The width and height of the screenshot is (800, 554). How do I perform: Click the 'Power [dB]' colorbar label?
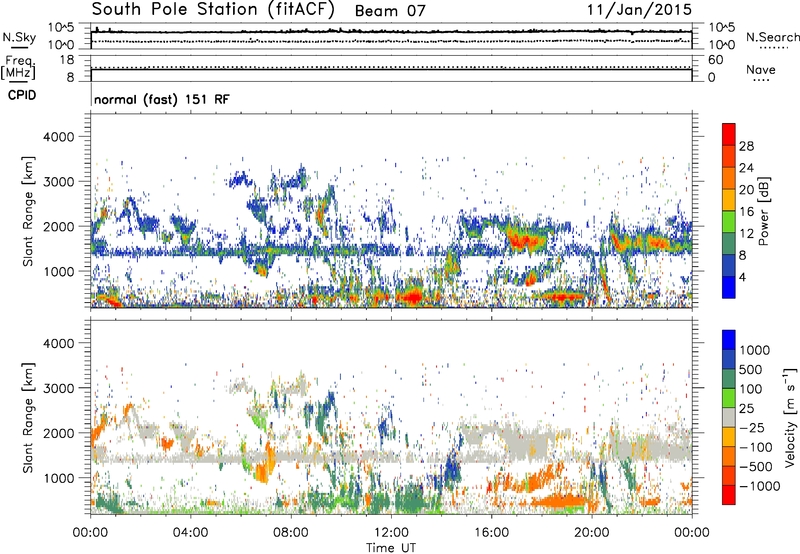click(763, 211)
